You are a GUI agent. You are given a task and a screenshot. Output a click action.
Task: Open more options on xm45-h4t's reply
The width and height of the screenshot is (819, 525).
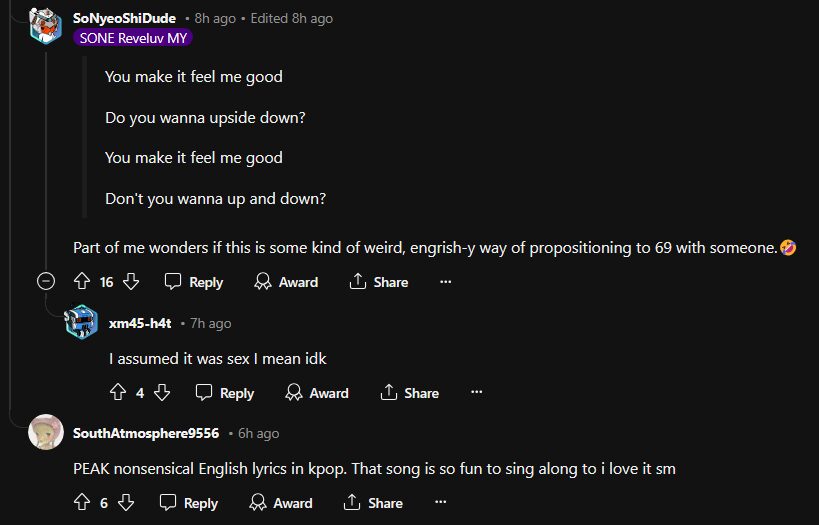coord(477,393)
